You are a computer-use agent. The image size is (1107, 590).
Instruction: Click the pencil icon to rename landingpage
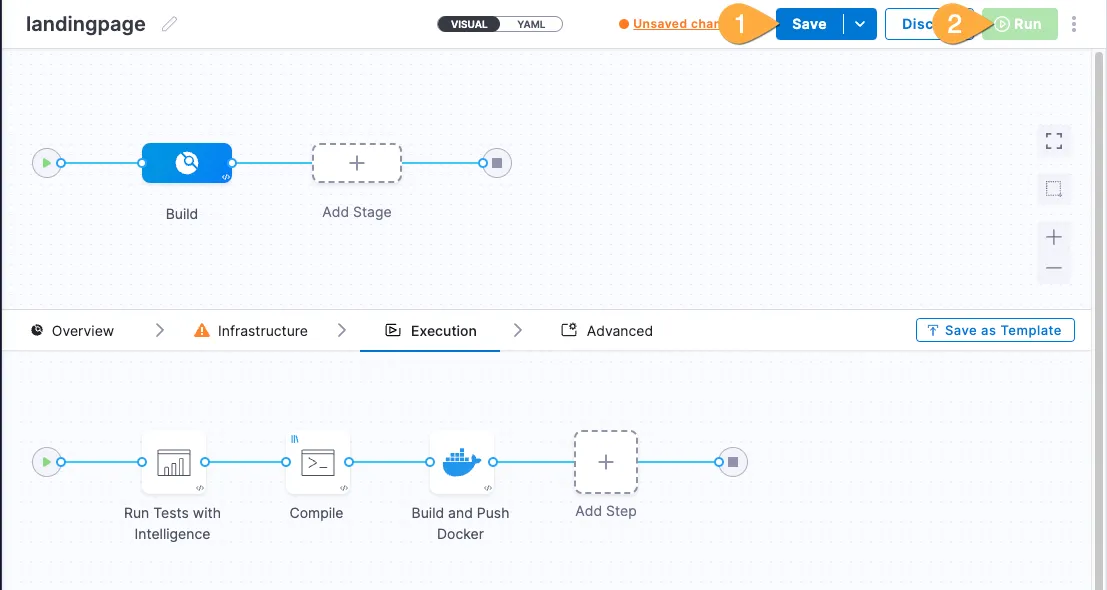tap(170, 25)
